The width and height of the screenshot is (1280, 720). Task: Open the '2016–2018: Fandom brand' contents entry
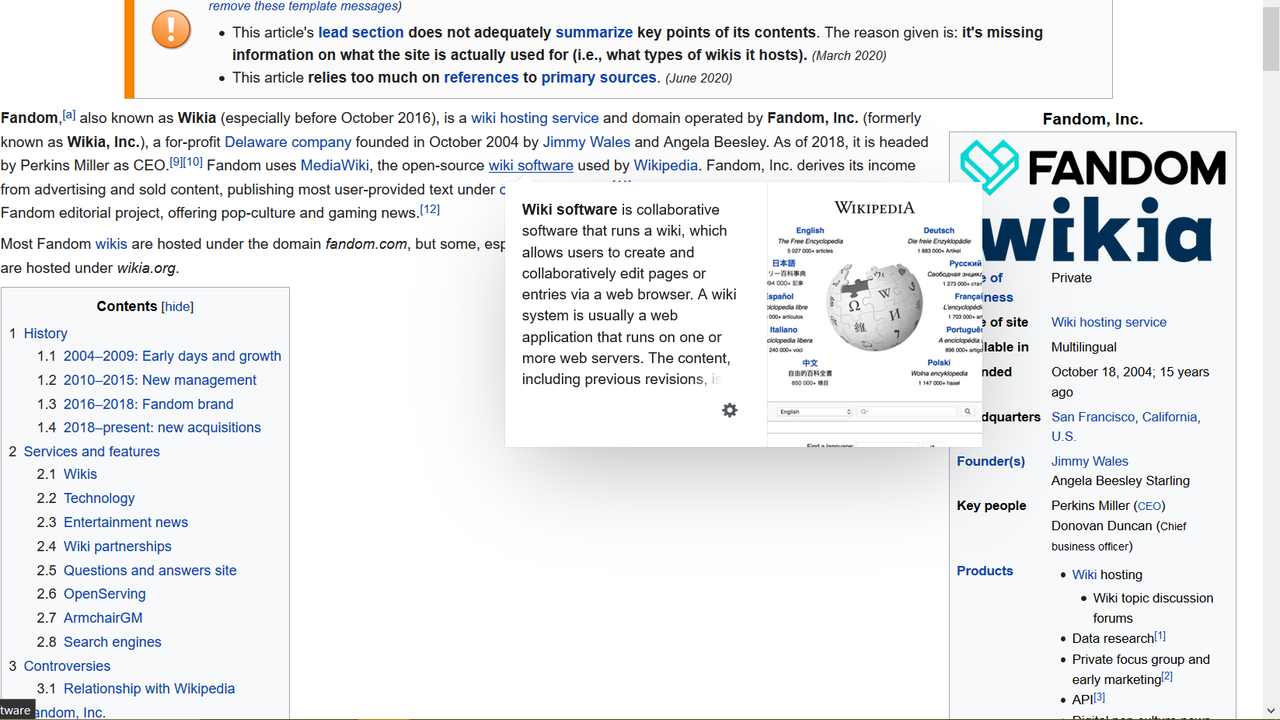coord(149,404)
